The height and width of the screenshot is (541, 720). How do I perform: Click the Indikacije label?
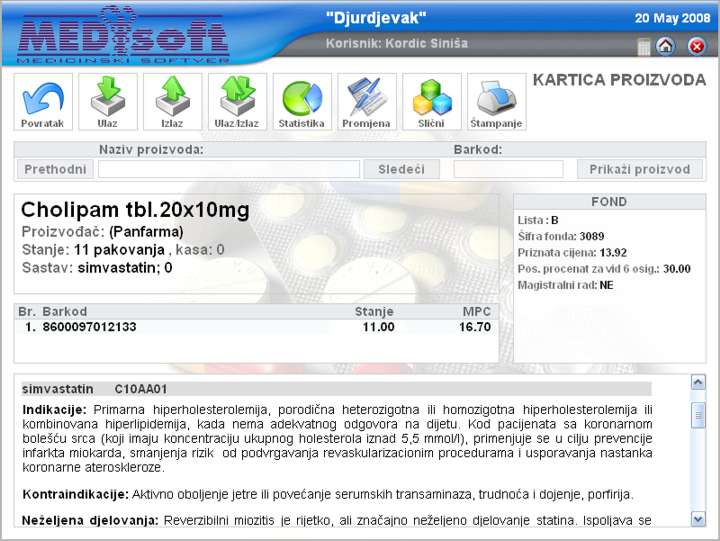point(54,410)
